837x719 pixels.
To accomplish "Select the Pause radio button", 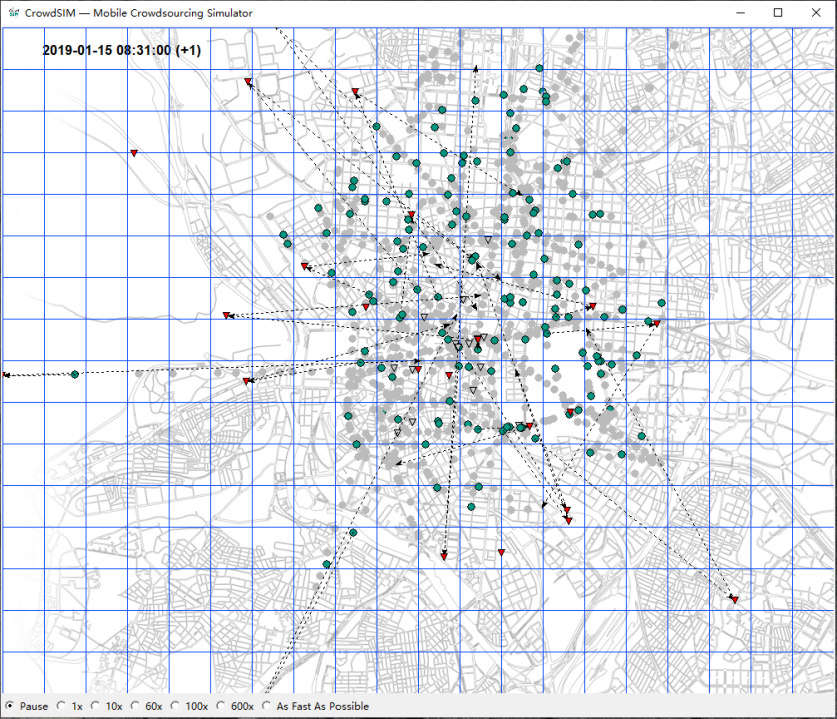I will click(10, 706).
